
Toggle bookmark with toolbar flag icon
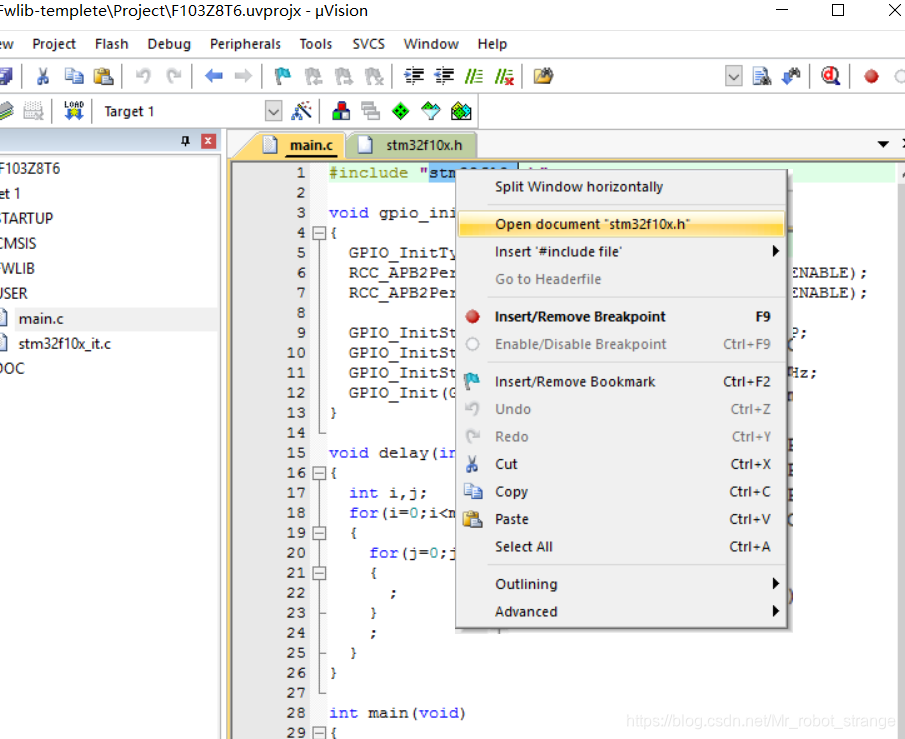(x=283, y=76)
